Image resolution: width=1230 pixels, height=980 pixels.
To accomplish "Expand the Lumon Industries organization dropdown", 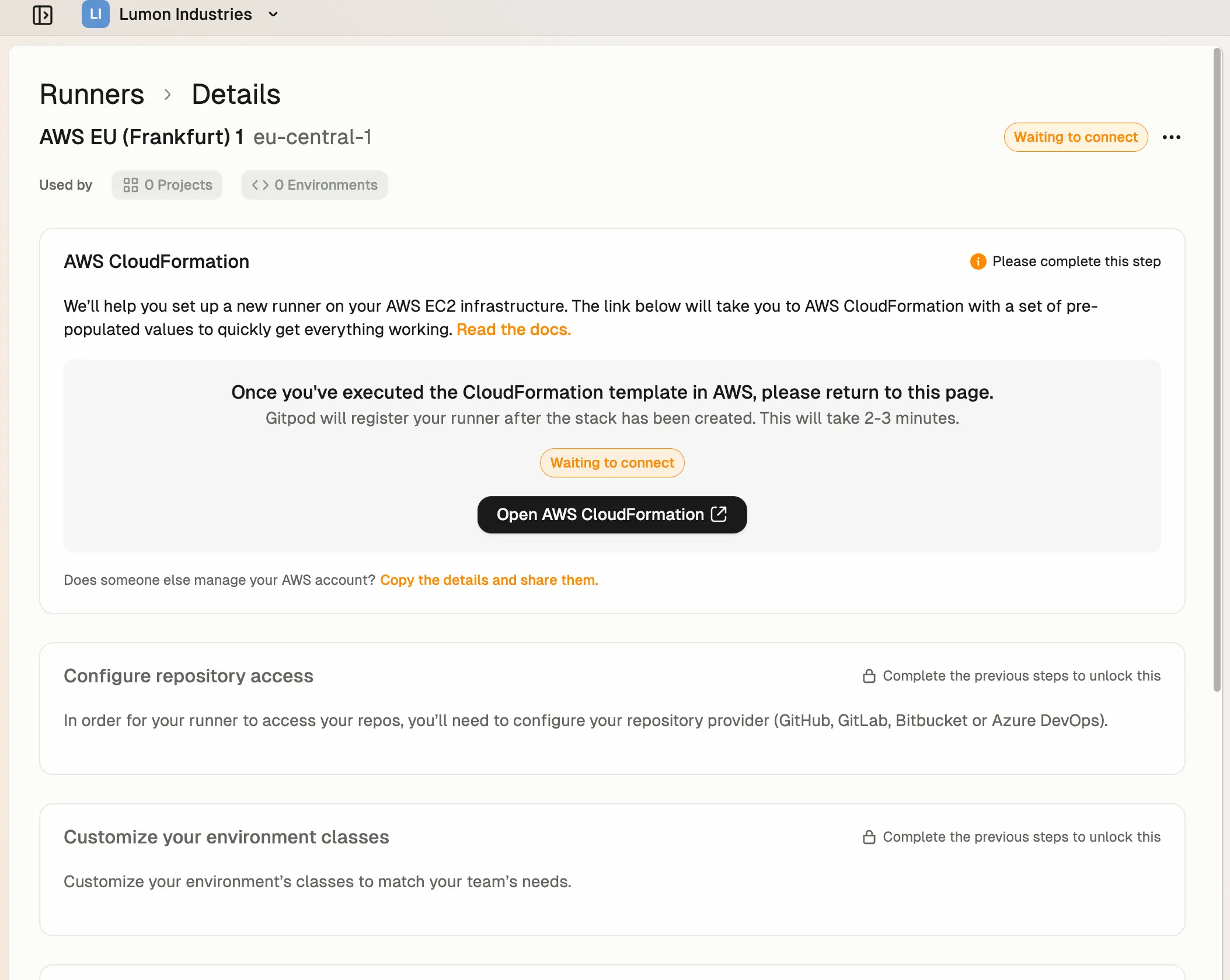I will click(273, 14).
